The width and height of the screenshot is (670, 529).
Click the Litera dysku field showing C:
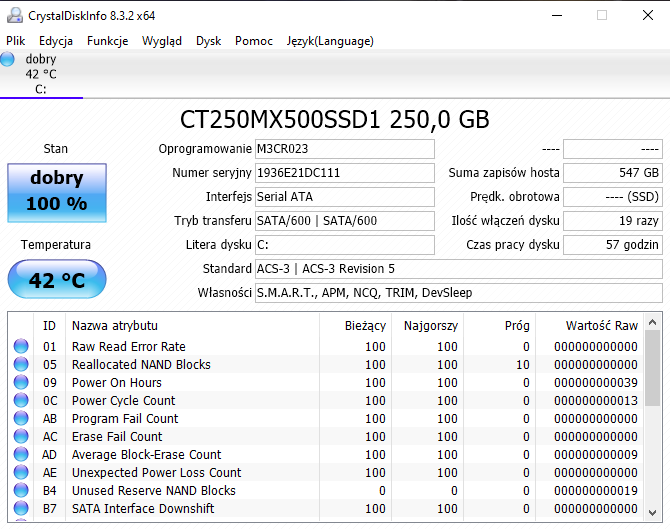tap(345, 244)
